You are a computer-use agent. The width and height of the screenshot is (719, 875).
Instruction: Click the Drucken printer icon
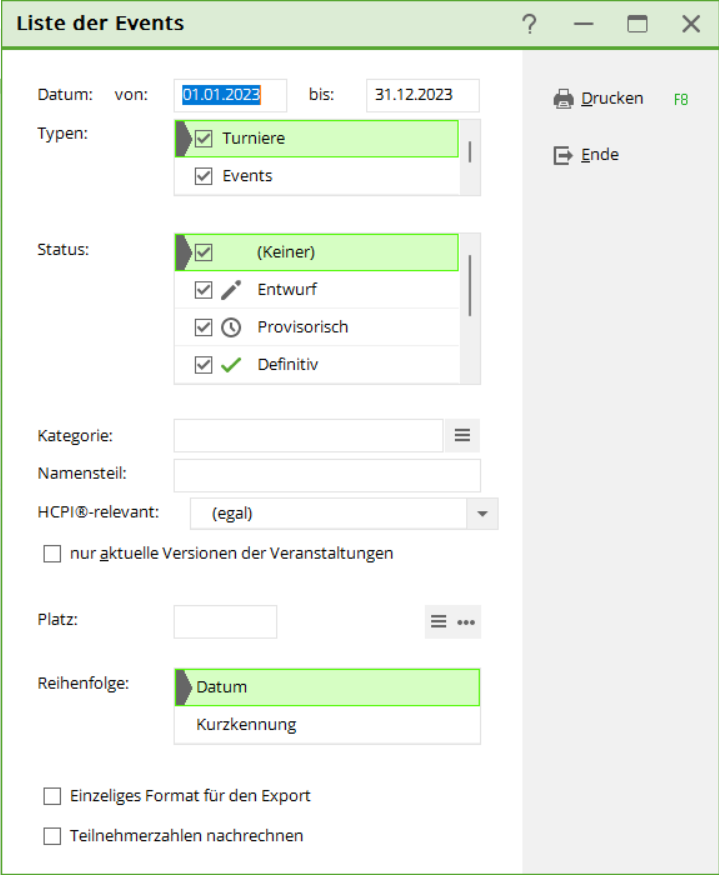[563, 99]
